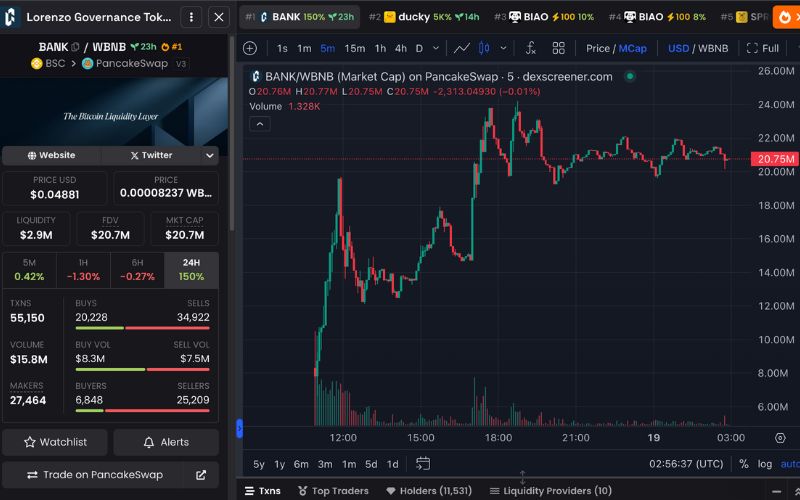This screenshot has height=500, width=800.
Task: Select the 4h timeframe
Action: (401, 48)
